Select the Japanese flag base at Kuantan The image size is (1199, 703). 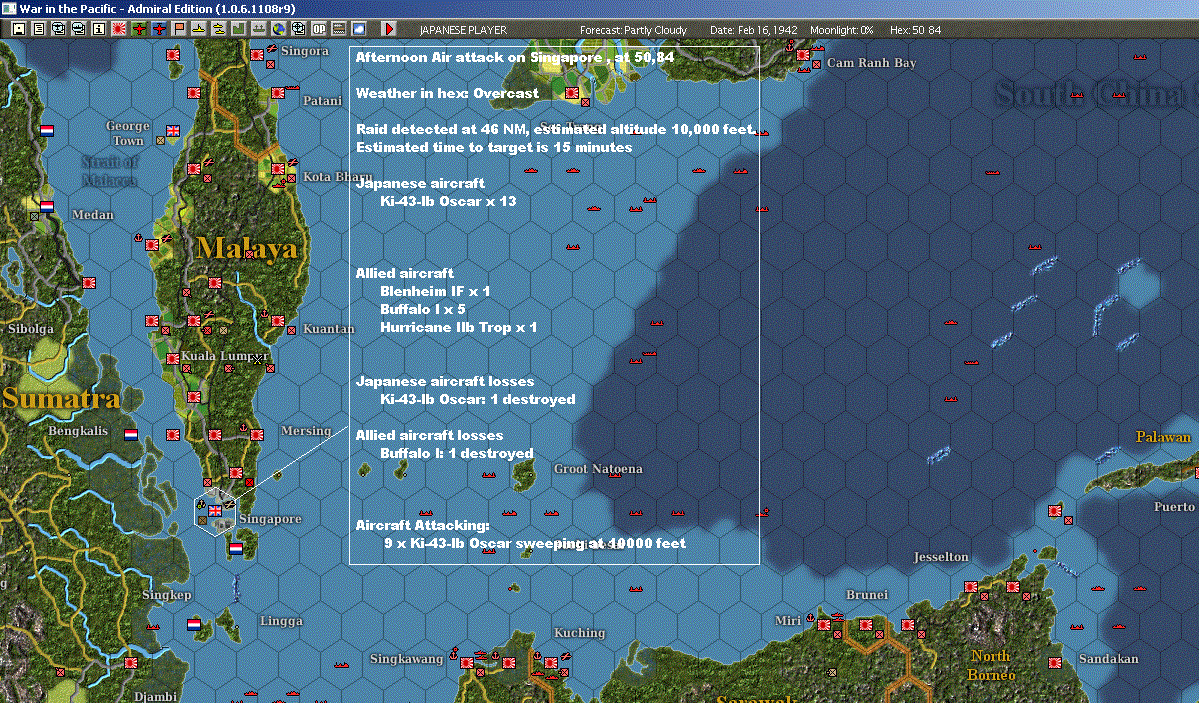pos(278,321)
